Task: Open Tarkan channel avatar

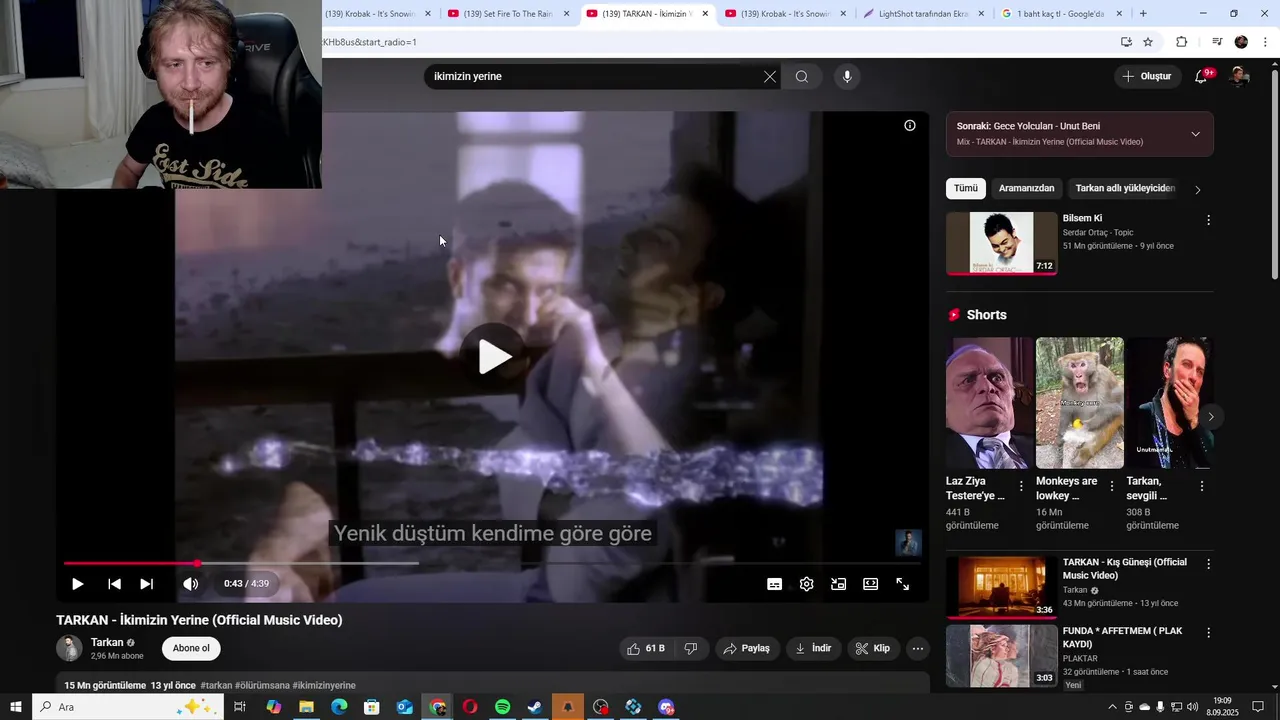Action: coord(69,648)
